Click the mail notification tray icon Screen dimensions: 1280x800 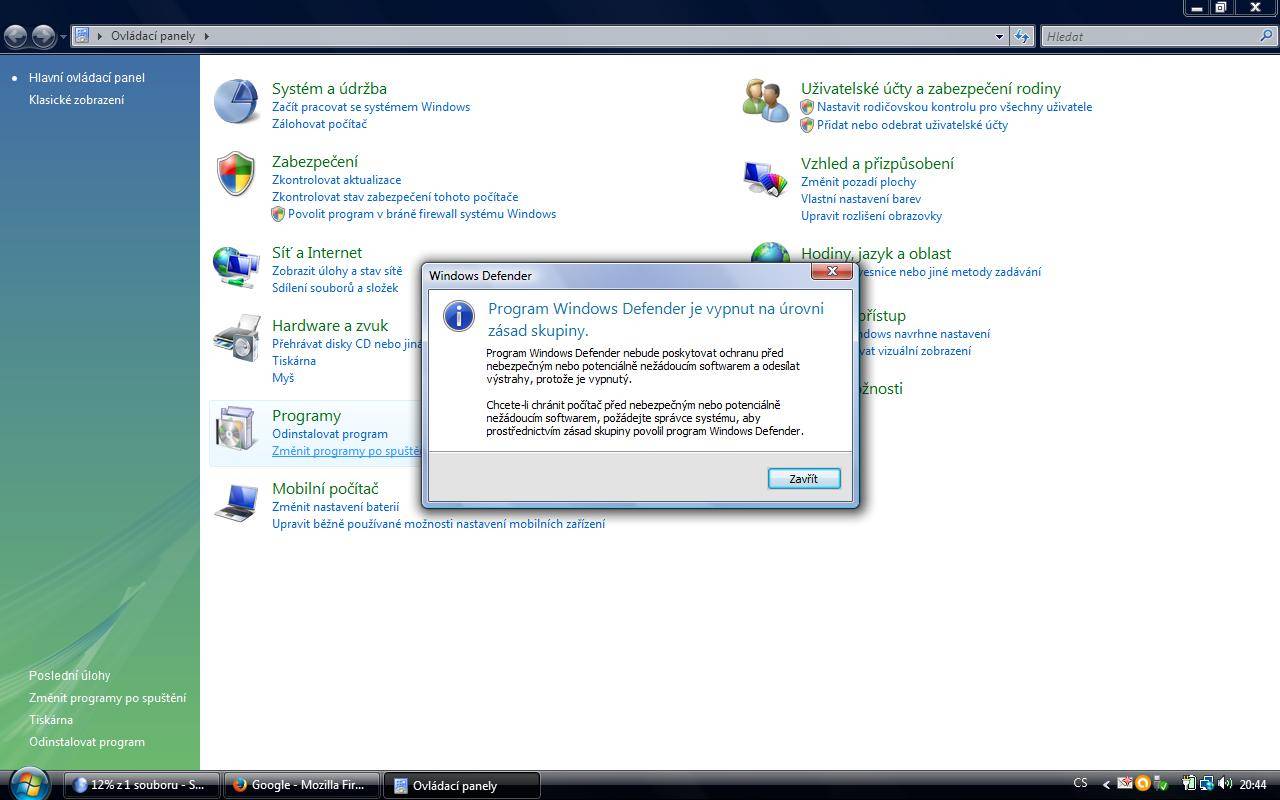click(x=1124, y=784)
